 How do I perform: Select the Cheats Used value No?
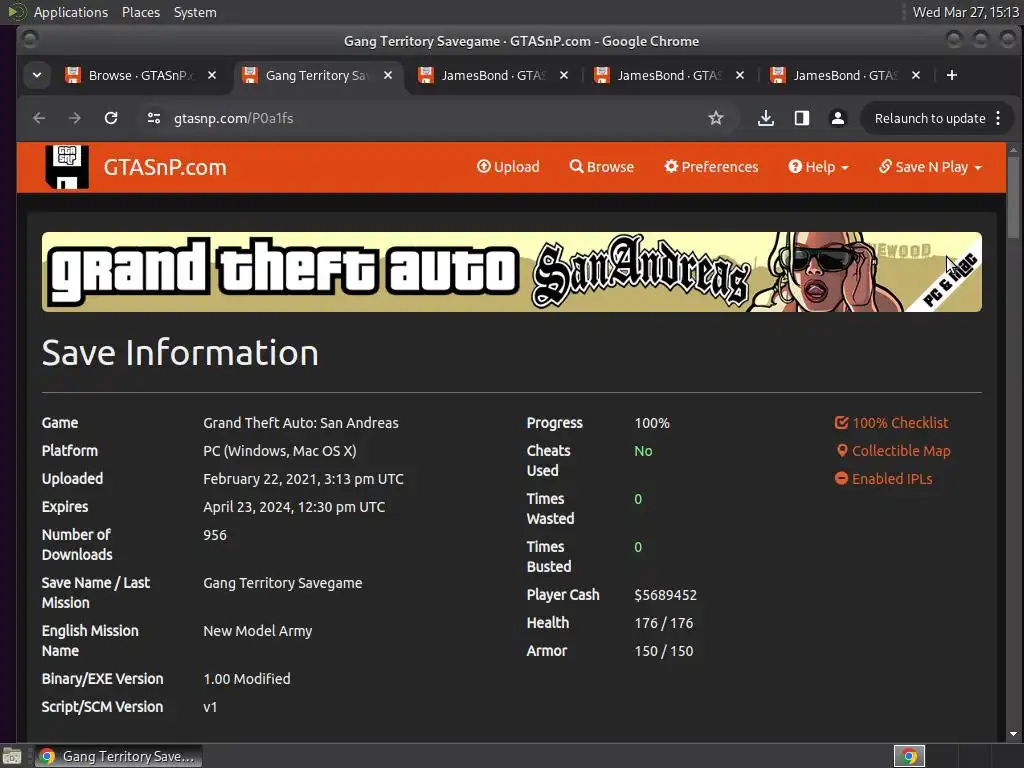click(x=643, y=451)
